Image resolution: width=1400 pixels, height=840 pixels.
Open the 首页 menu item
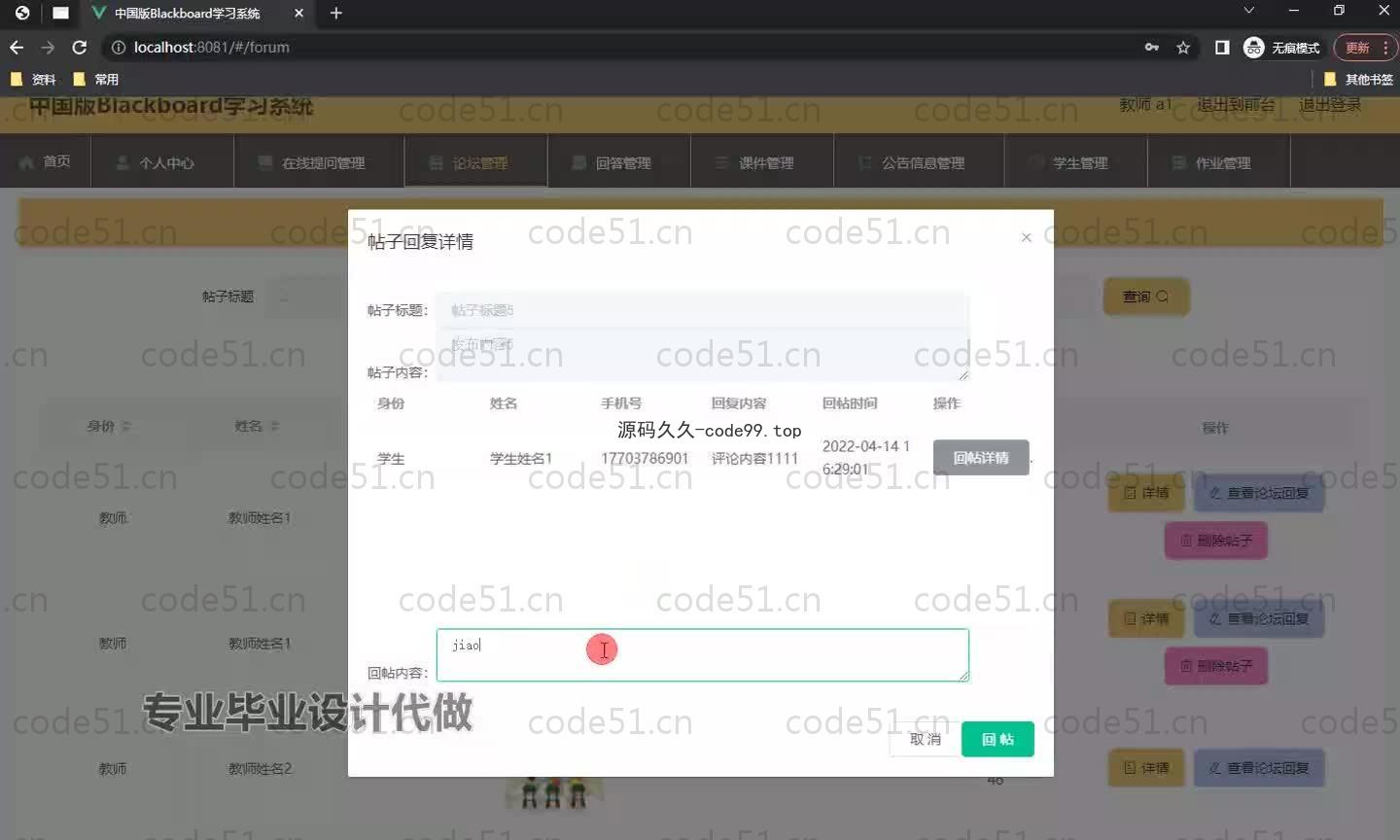click(x=46, y=161)
